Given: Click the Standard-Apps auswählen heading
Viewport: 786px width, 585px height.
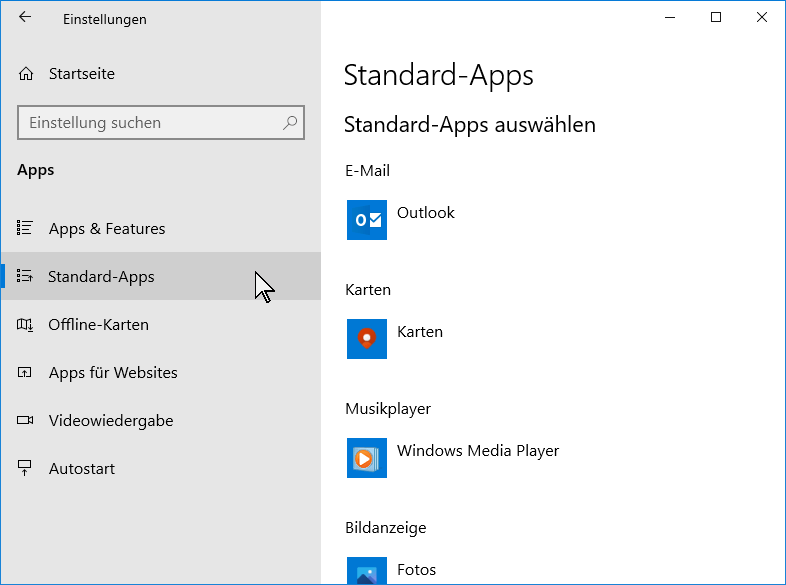Looking at the screenshot, I should [x=470, y=124].
